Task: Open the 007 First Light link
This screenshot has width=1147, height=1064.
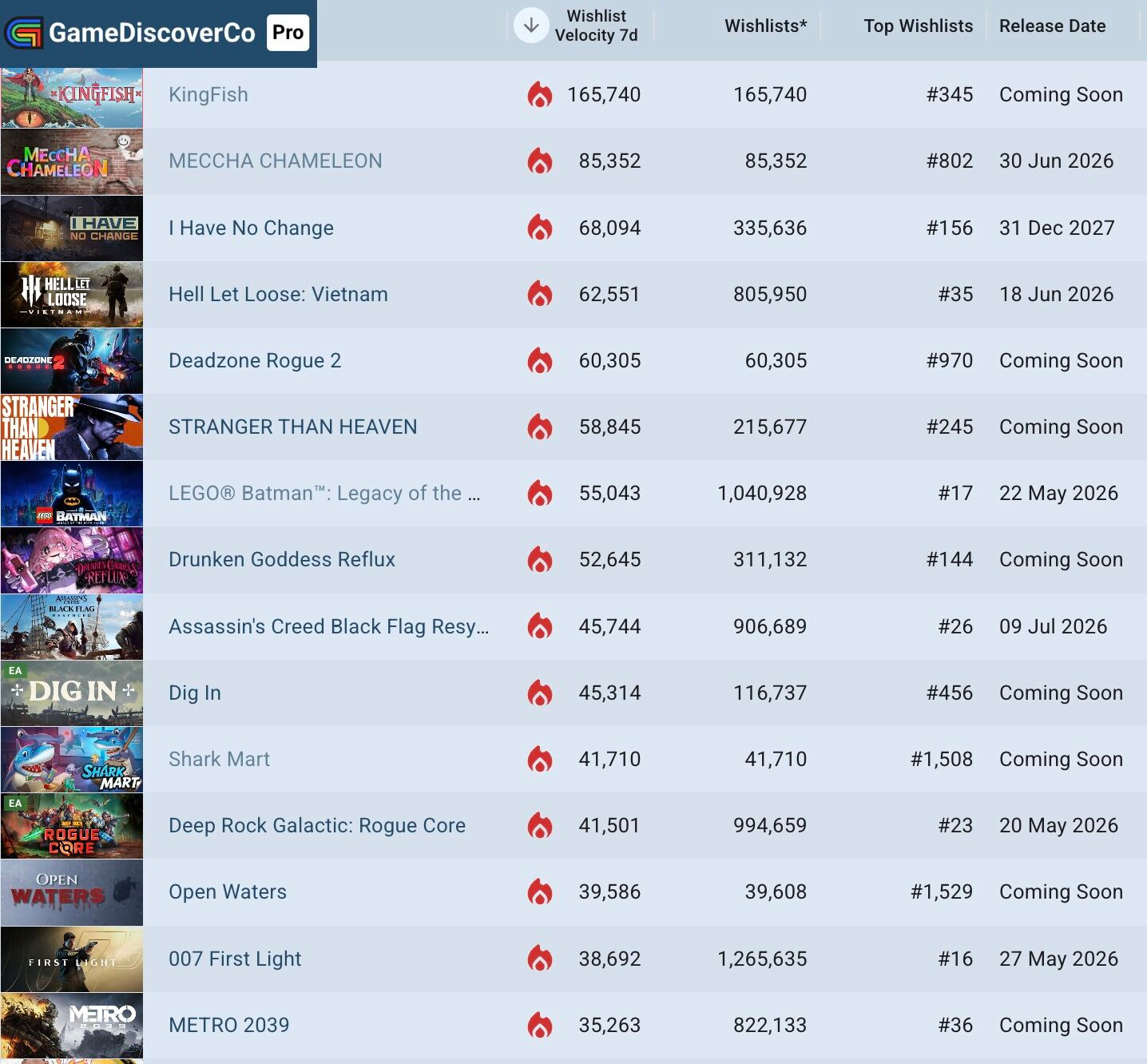Action: 235,959
